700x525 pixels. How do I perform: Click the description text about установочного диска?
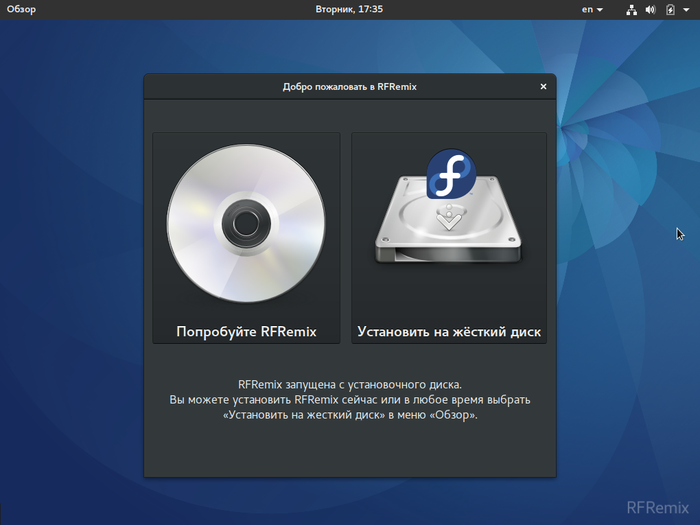pyautogui.click(x=349, y=399)
